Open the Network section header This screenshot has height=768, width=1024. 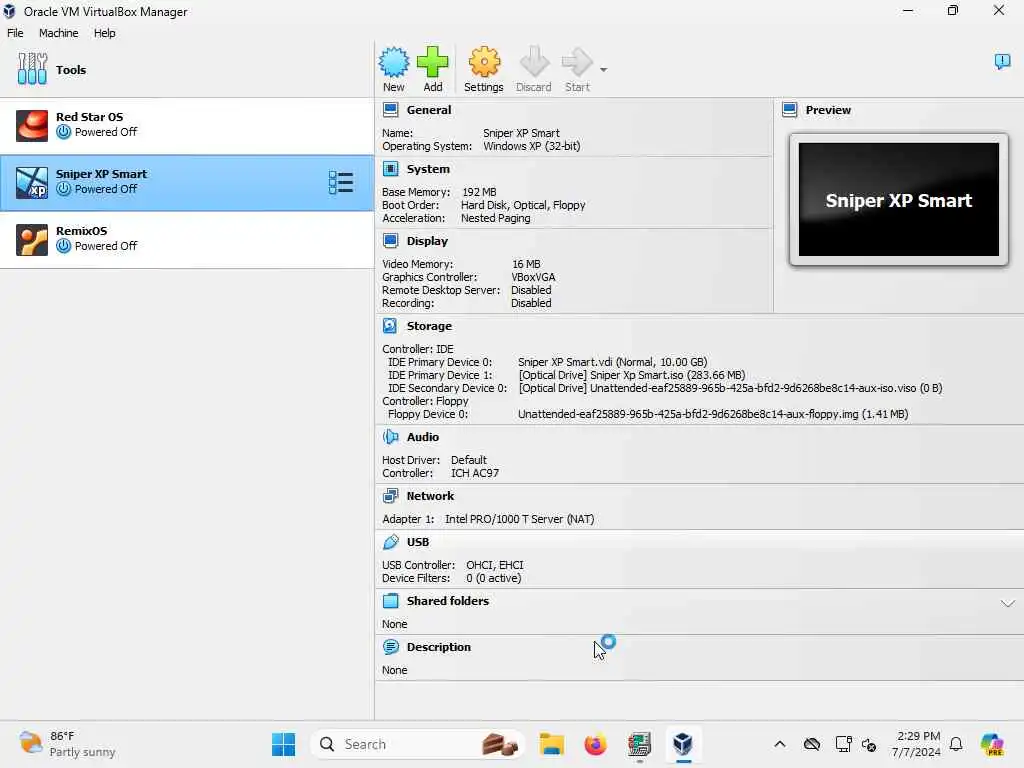click(x=430, y=496)
